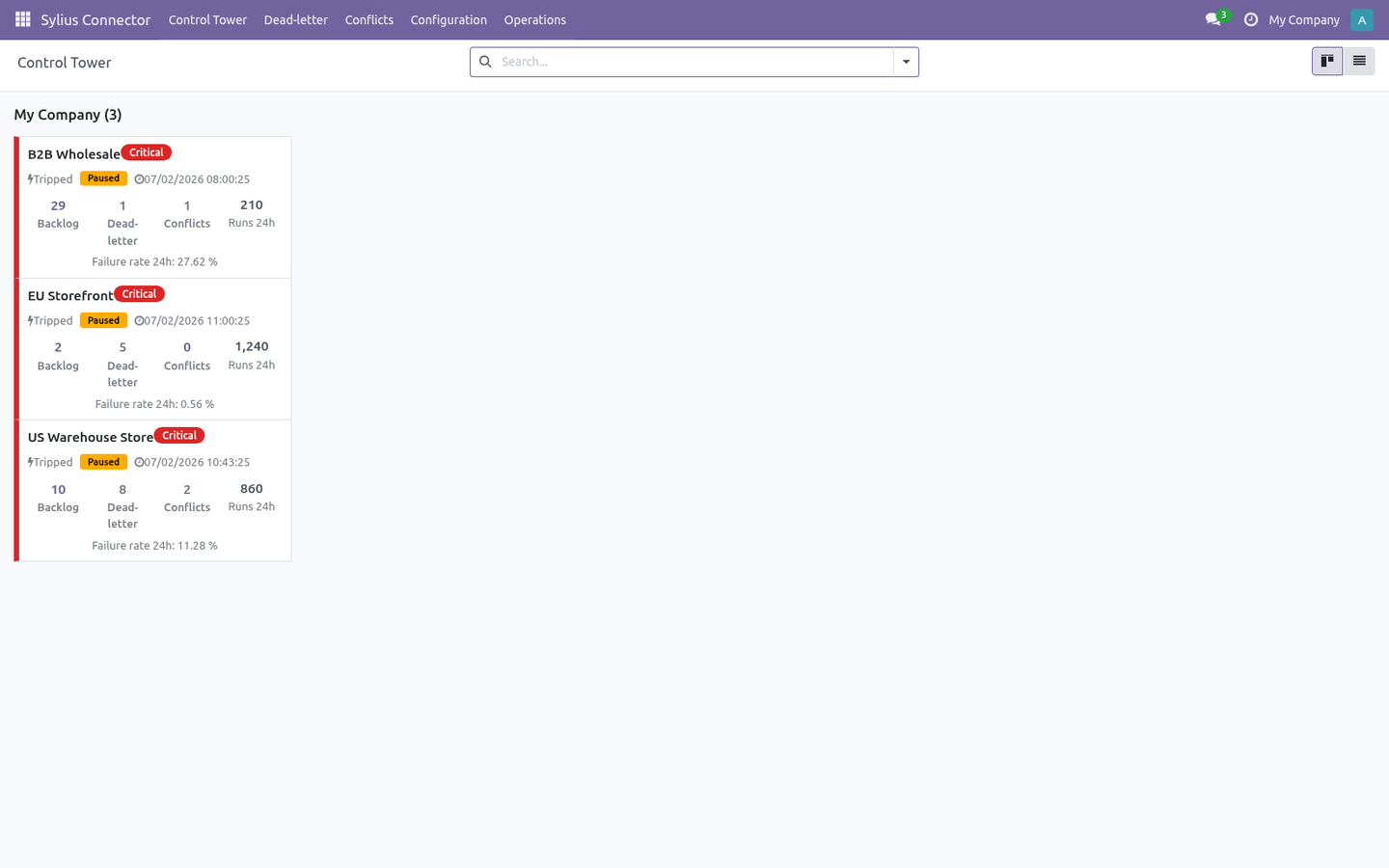Click US Warehouse Store conflicts count
Viewport: 1389px width, 868px height.
(x=187, y=489)
